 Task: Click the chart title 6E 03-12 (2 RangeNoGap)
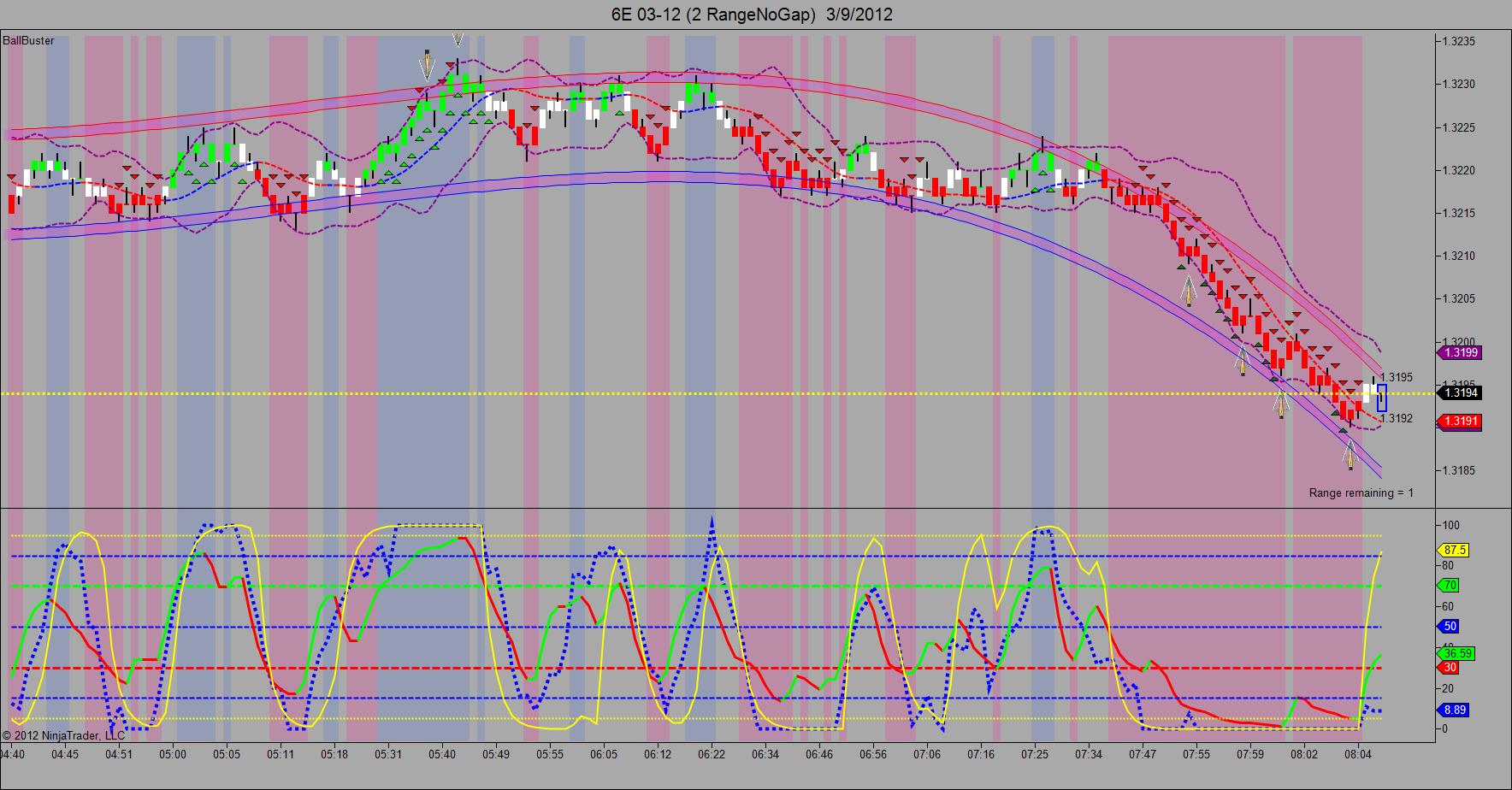pyautogui.click(x=713, y=14)
